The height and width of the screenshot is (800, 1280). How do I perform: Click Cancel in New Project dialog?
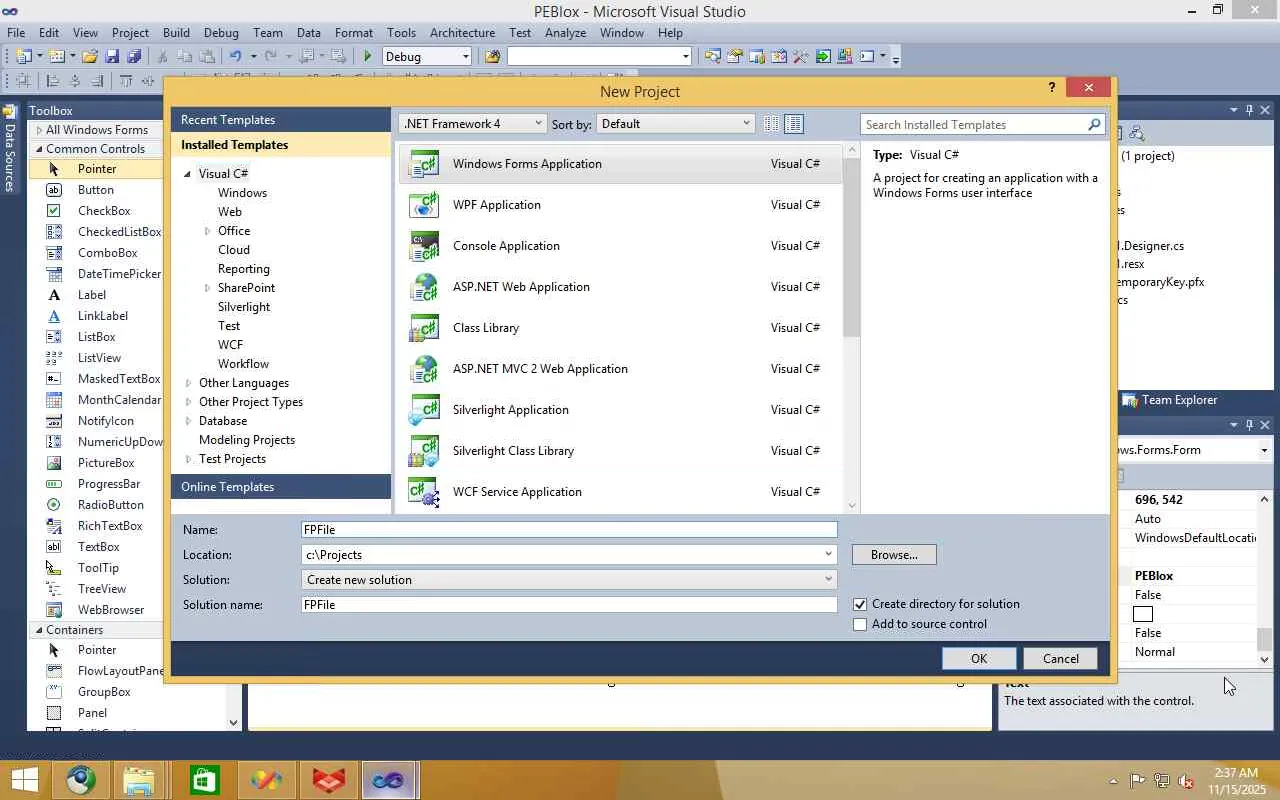[x=1061, y=659]
